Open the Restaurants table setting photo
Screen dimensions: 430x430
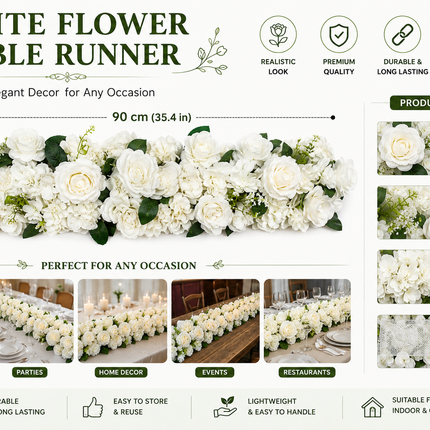(x=307, y=321)
